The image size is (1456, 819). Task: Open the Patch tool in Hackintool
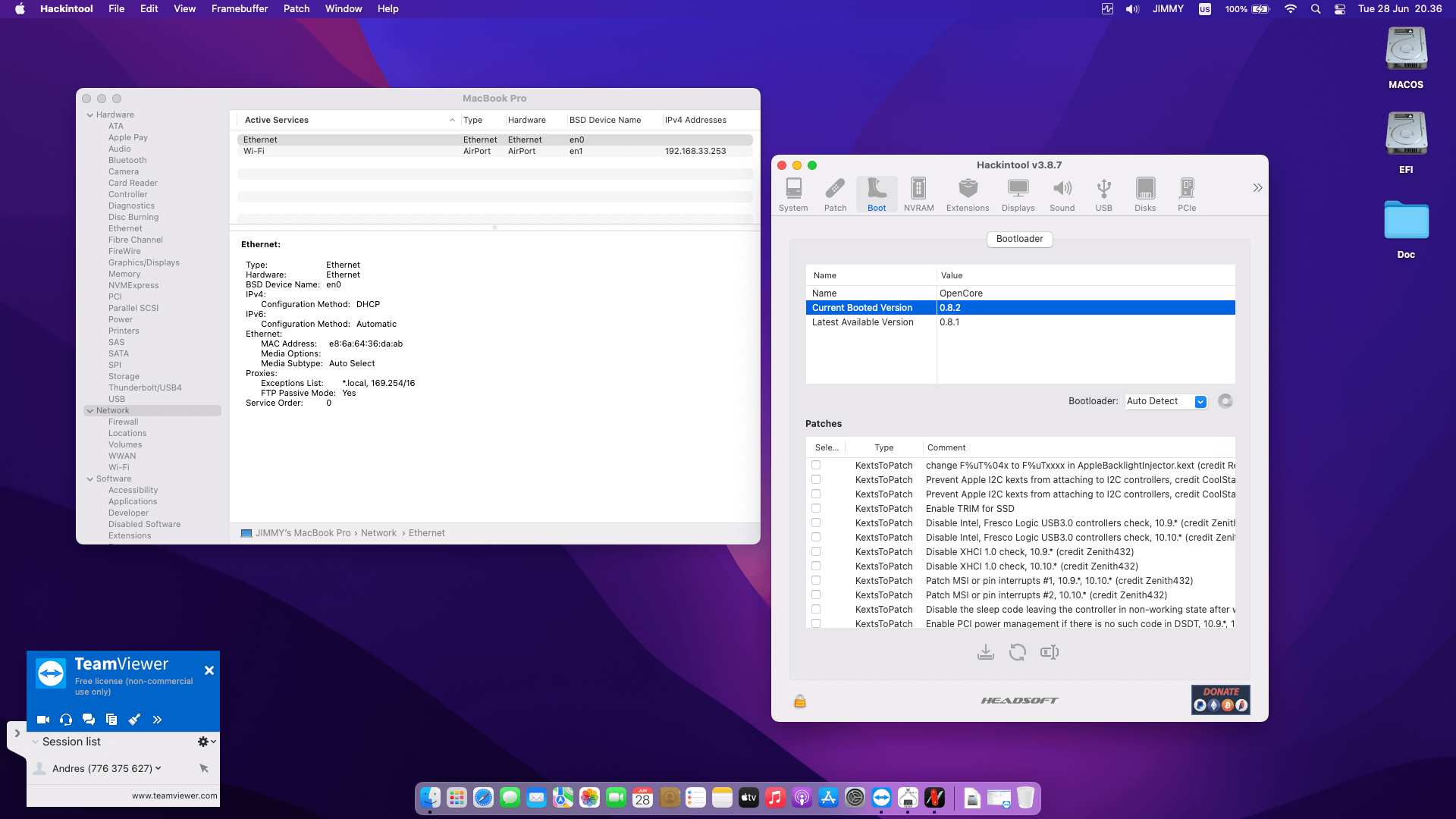click(835, 195)
